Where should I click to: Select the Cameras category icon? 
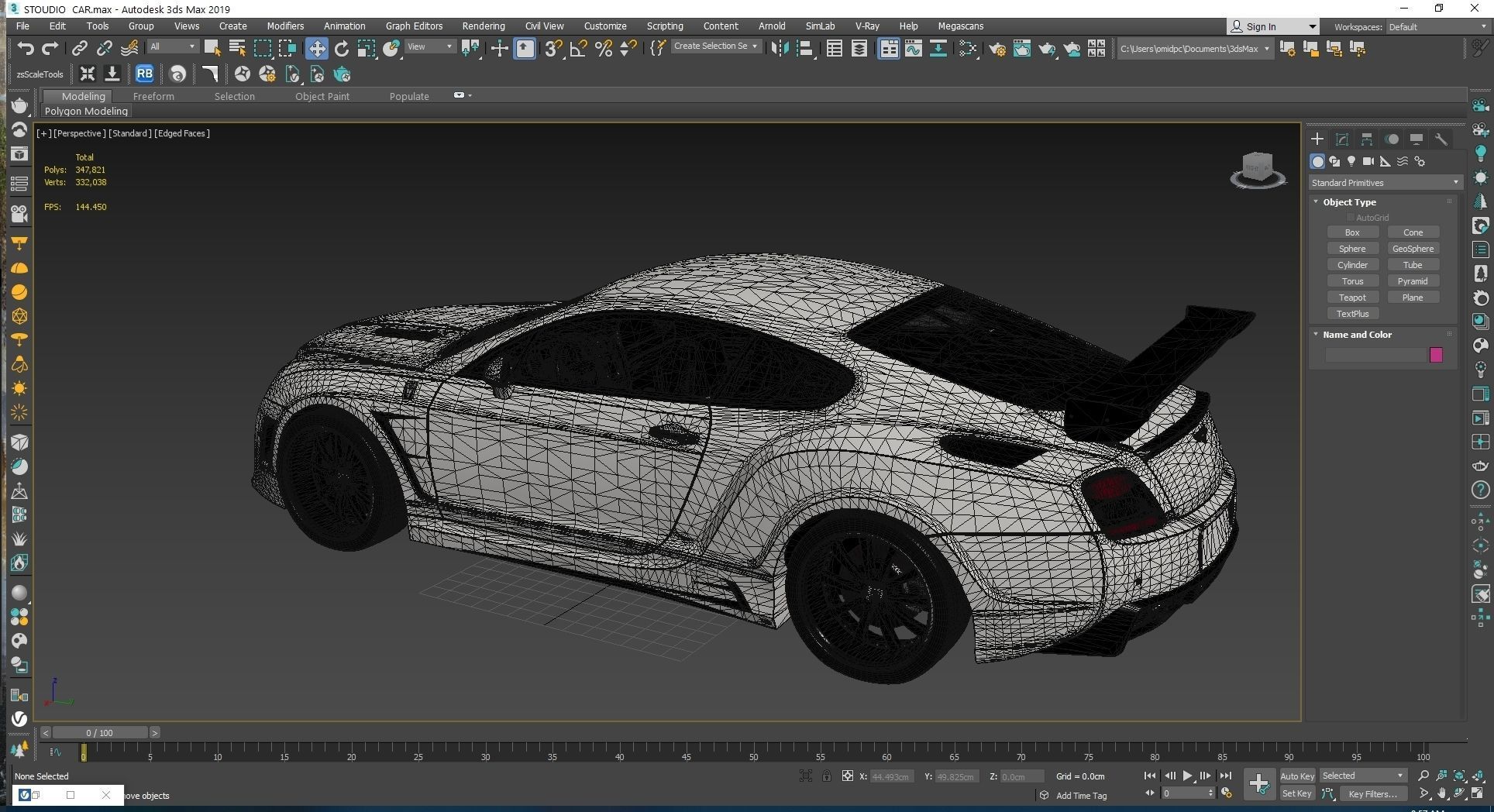[x=1368, y=161]
